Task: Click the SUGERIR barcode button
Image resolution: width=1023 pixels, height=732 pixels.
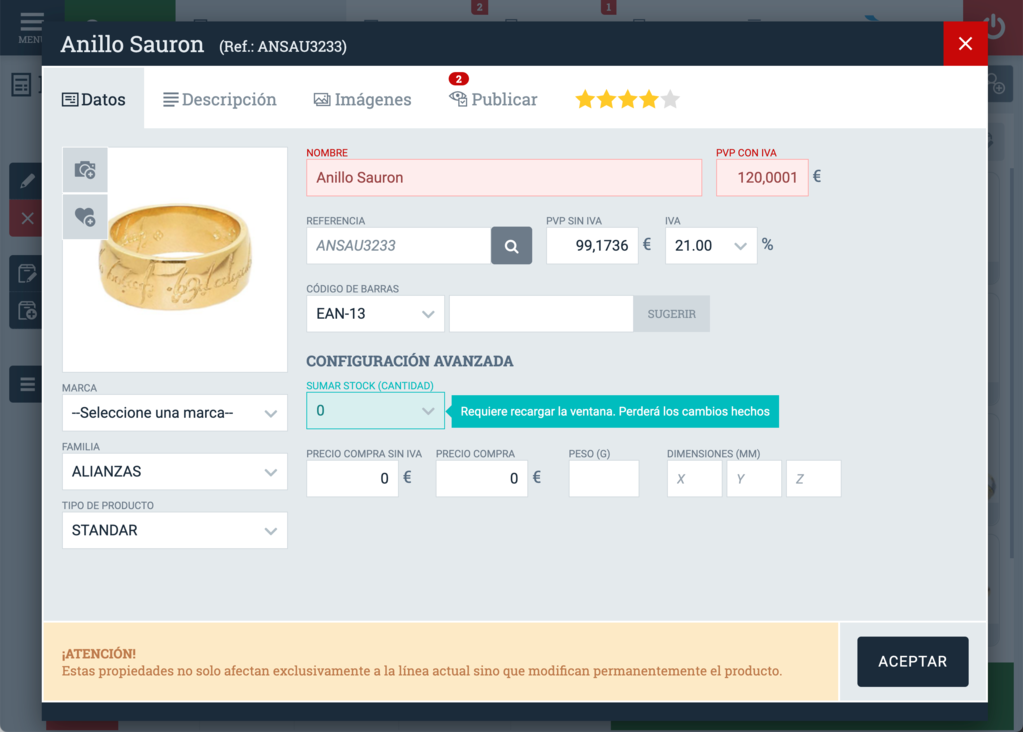Action: pyautogui.click(x=671, y=314)
